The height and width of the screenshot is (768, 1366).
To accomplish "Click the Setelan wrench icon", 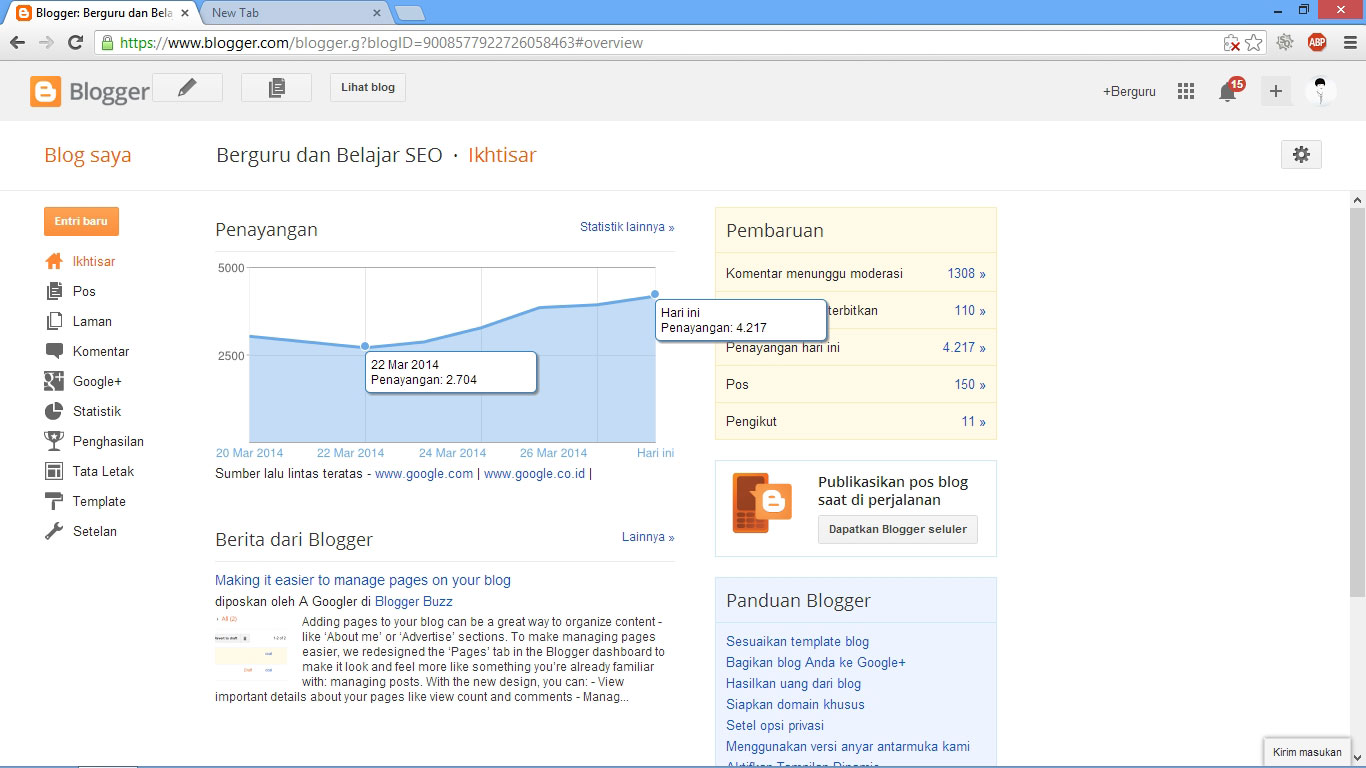I will click(54, 531).
